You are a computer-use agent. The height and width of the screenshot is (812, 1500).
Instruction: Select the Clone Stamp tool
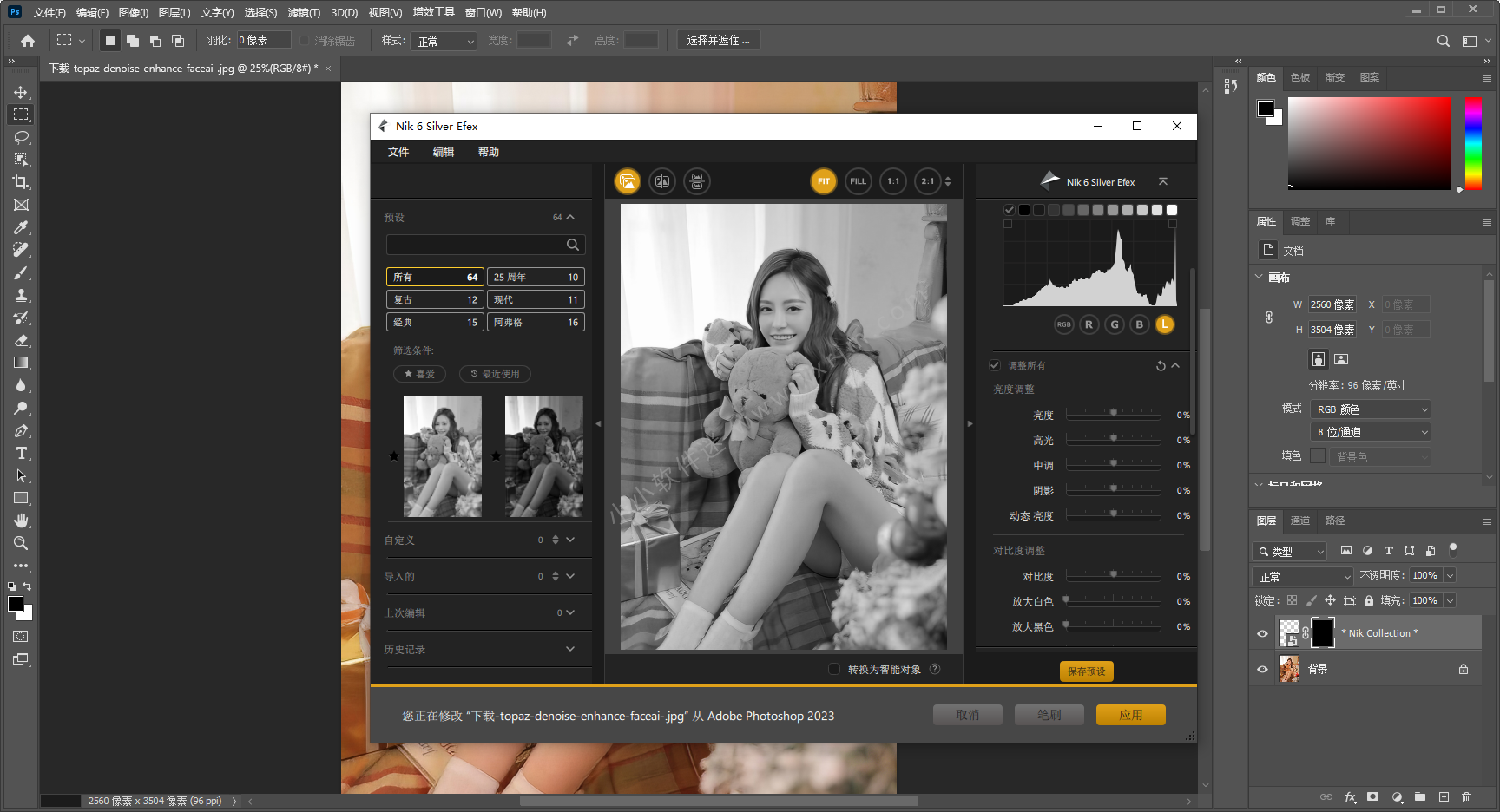tap(21, 295)
